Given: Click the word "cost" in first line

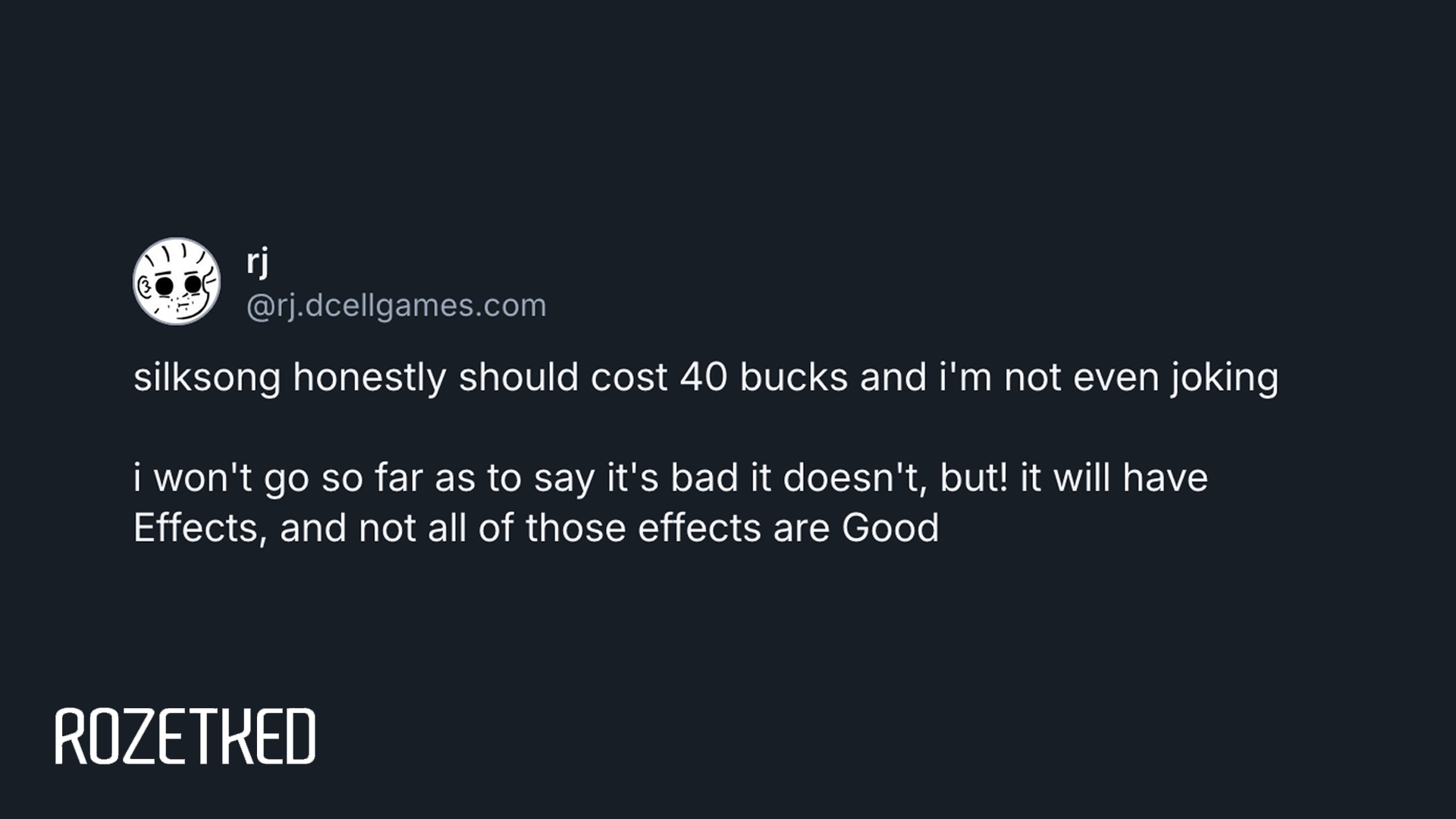Looking at the screenshot, I should tap(629, 378).
